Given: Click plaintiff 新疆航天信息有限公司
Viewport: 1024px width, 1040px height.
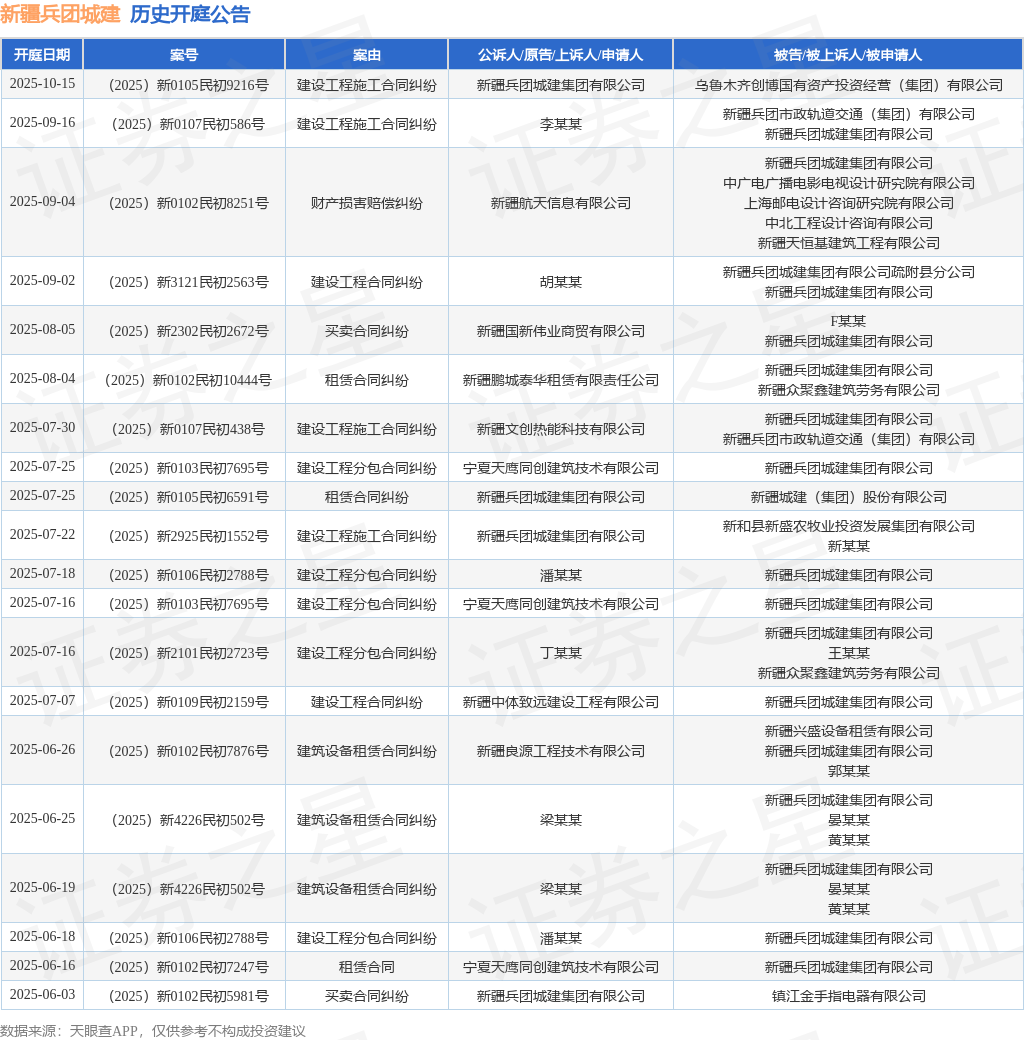Looking at the screenshot, I should [x=560, y=203].
